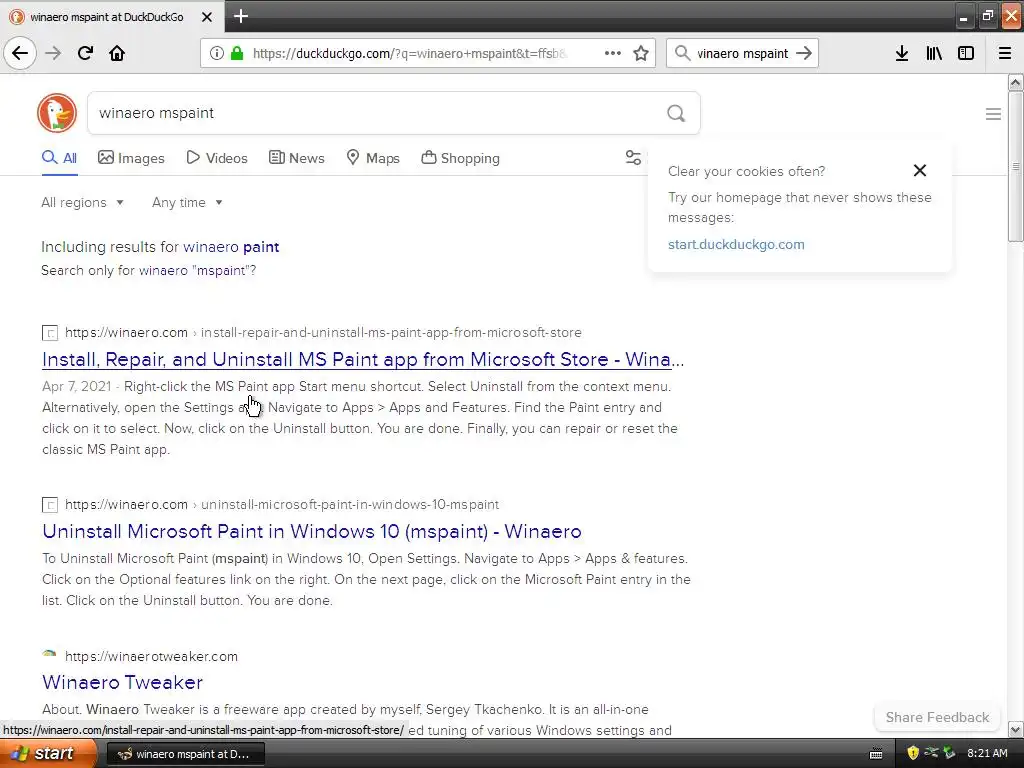Click the Firefox address bar URL
Image resolution: width=1024 pixels, height=768 pixels.
(409, 54)
